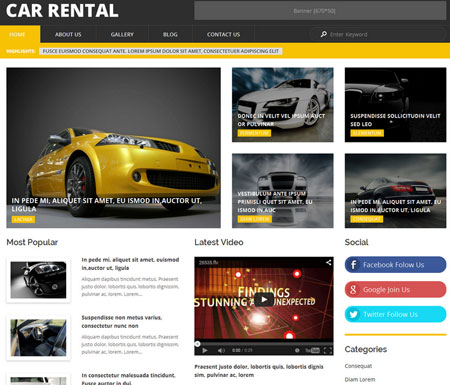Screen dimensions: 450x385
Task: Click the YouTube logo in player
Action: click(312, 350)
